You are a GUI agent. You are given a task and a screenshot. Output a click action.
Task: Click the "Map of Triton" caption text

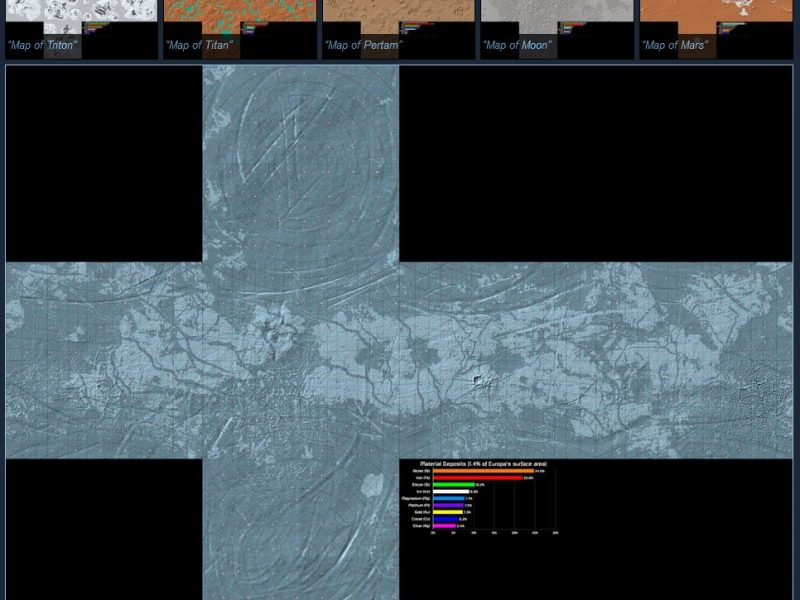[42, 46]
